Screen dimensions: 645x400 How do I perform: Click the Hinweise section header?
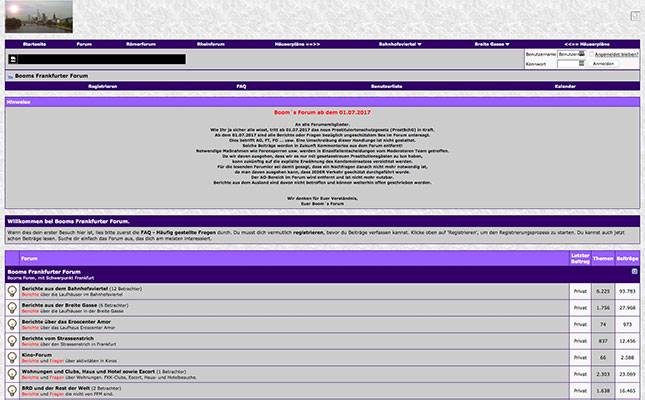pyautogui.click(x=322, y=102)
